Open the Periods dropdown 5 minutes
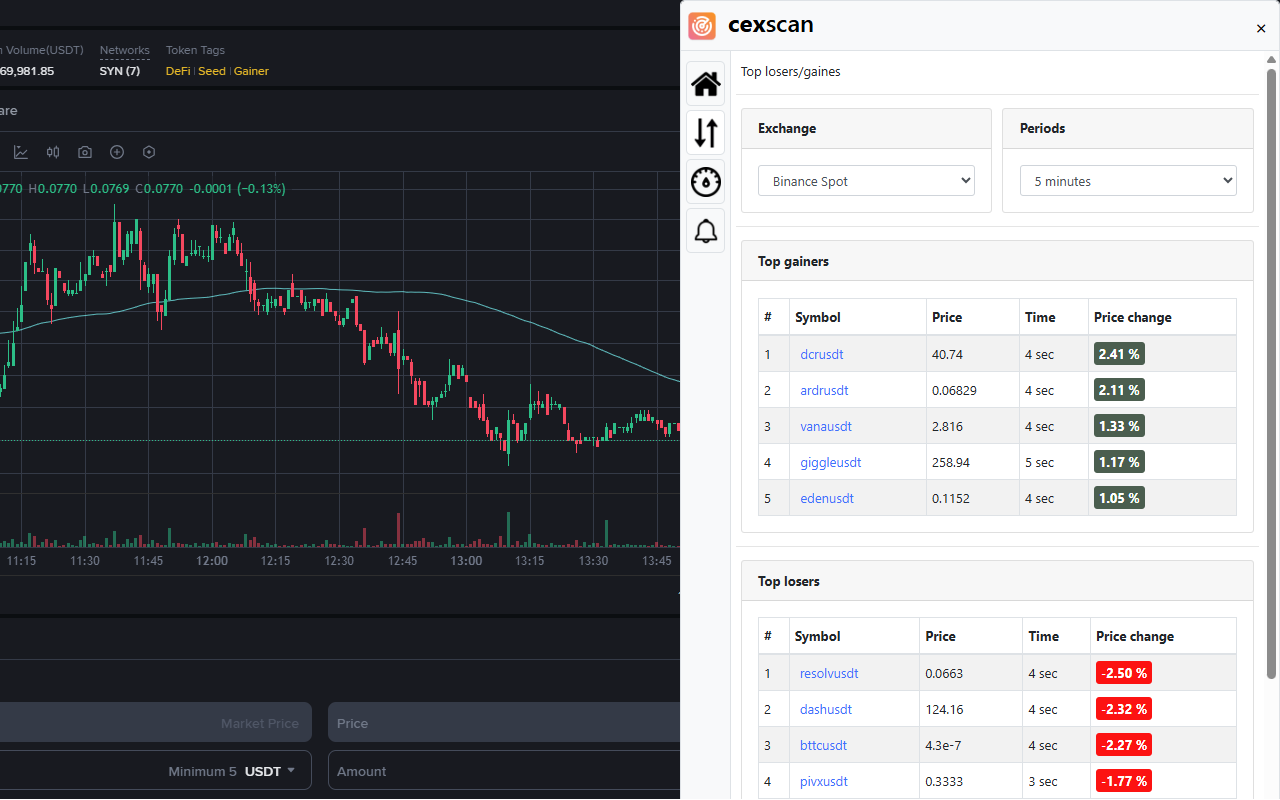 [x=1128, y=181]
